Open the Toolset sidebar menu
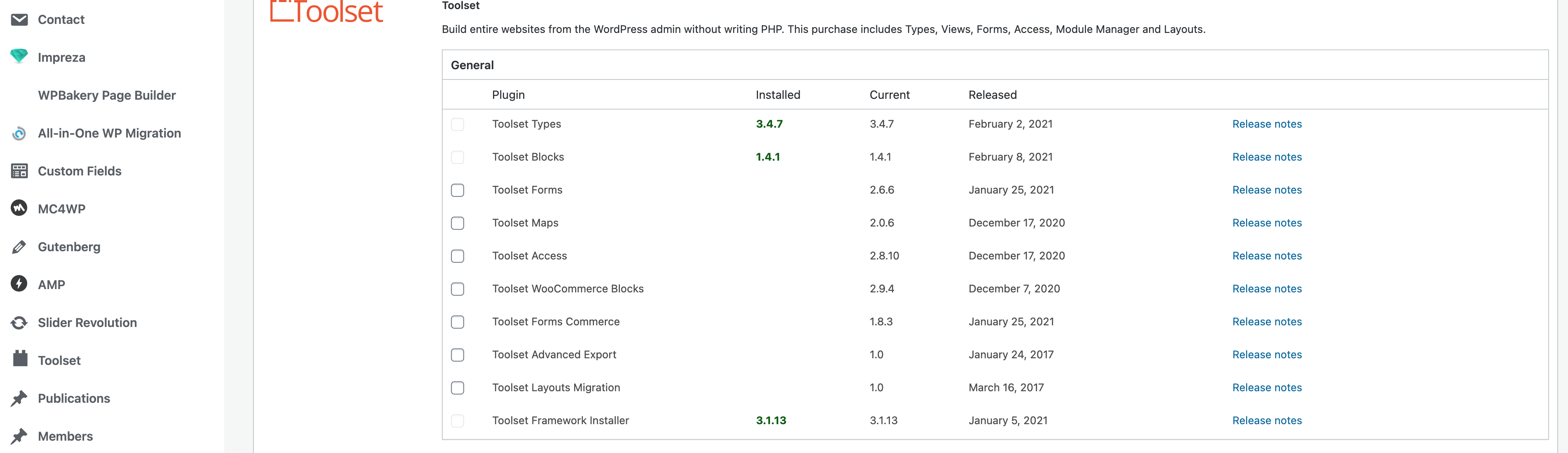The image size is (1568, 453). click(x=59, y=361)
